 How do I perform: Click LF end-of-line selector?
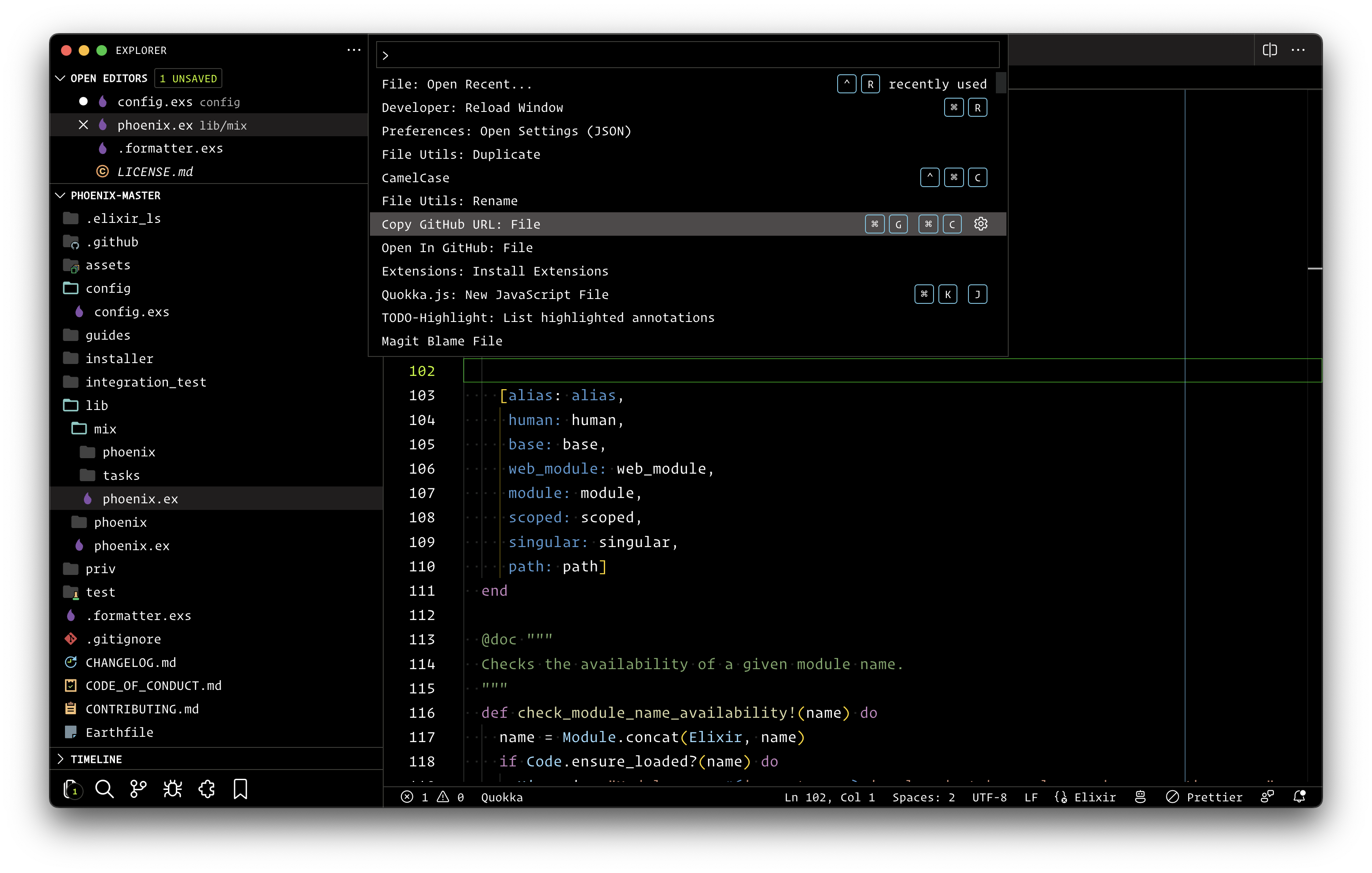(1031, 797)
